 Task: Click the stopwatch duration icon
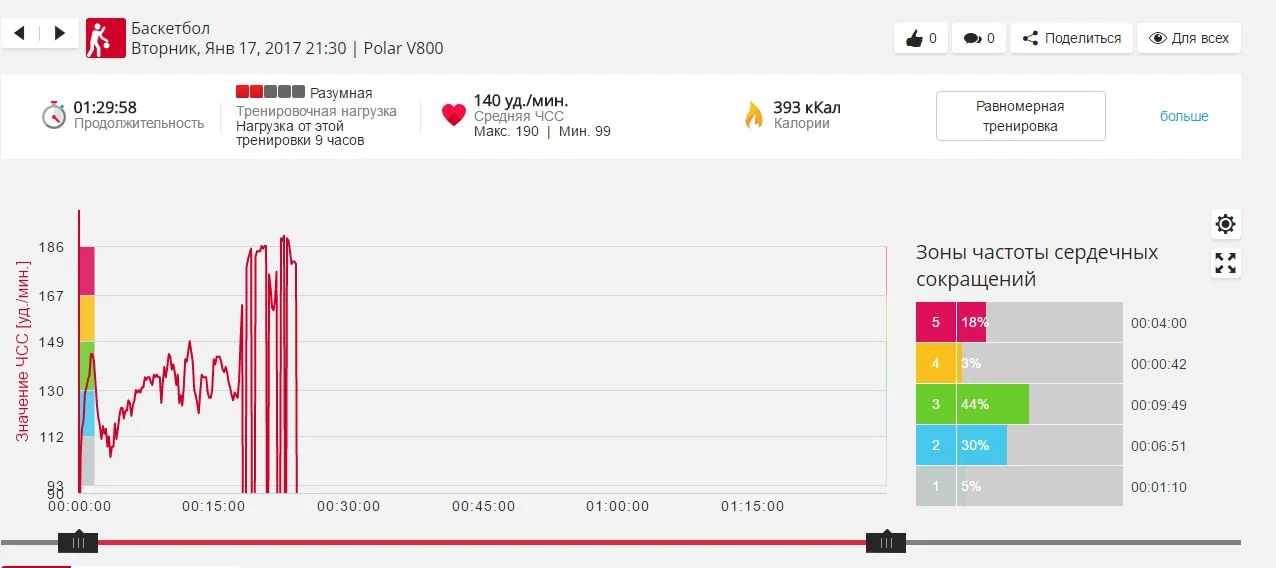click(54, 115)
